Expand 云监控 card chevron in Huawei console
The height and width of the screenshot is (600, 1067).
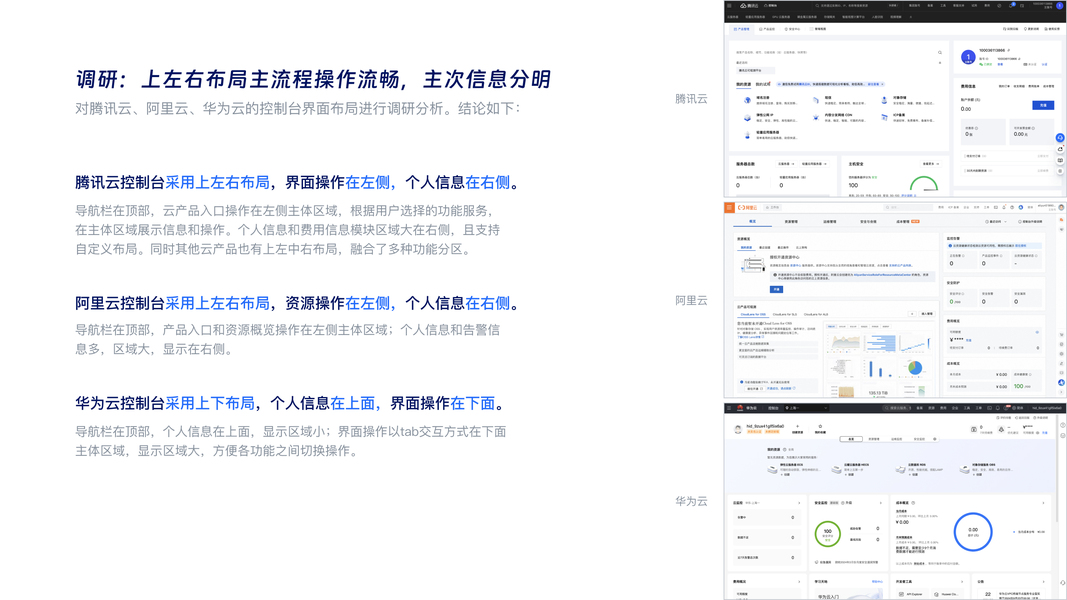(x=799, y=503)
